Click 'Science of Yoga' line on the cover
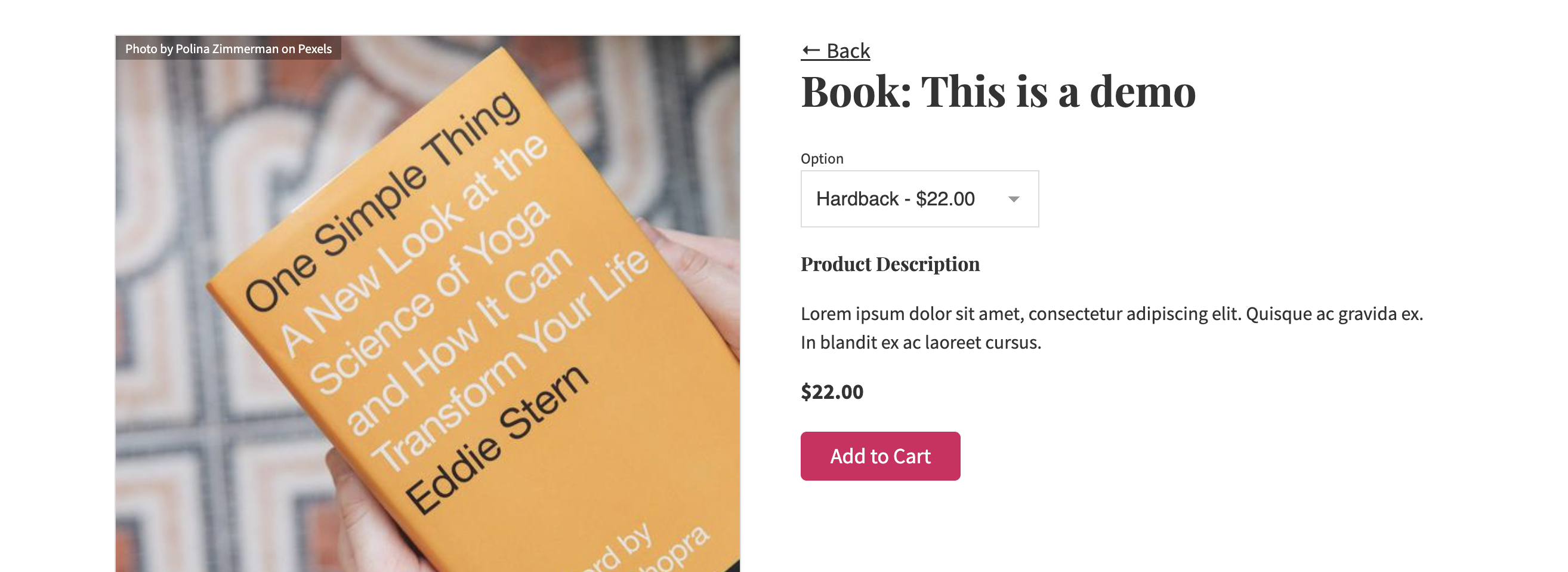 (429, 299)
